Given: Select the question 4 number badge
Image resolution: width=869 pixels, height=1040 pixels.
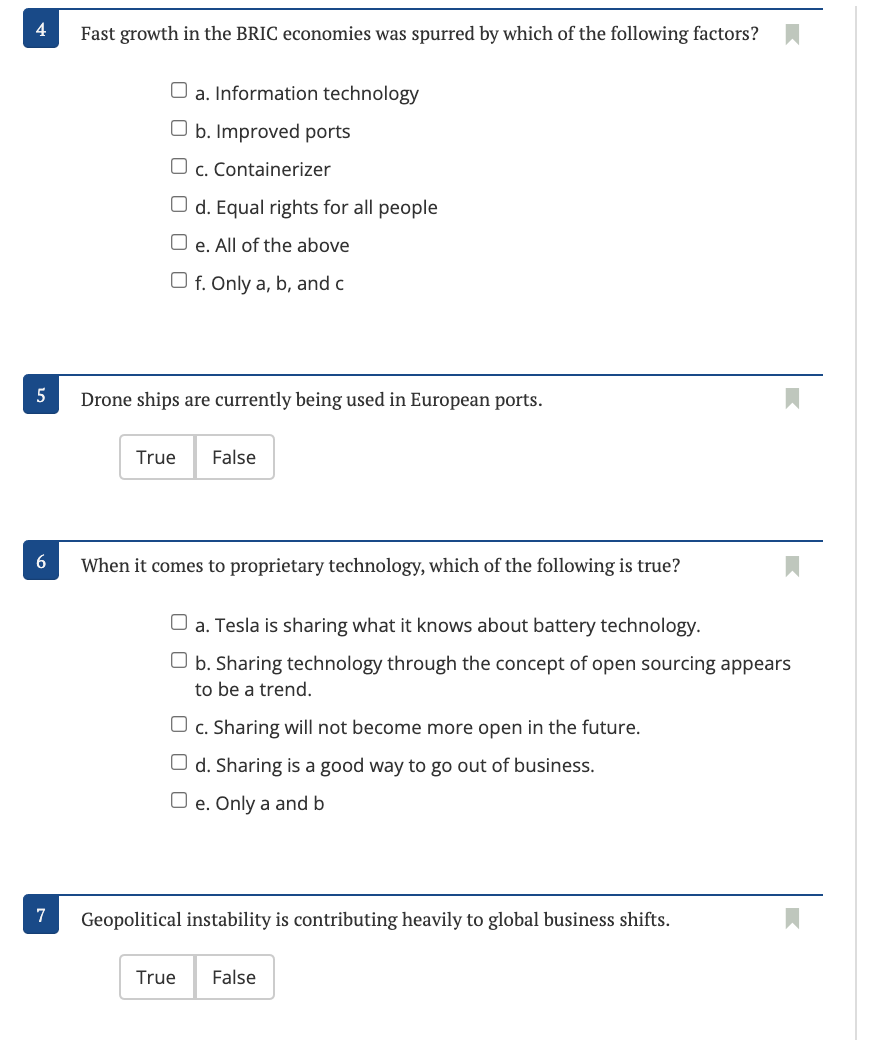Looking at the screenshot, I should click(x=40, y=30).
